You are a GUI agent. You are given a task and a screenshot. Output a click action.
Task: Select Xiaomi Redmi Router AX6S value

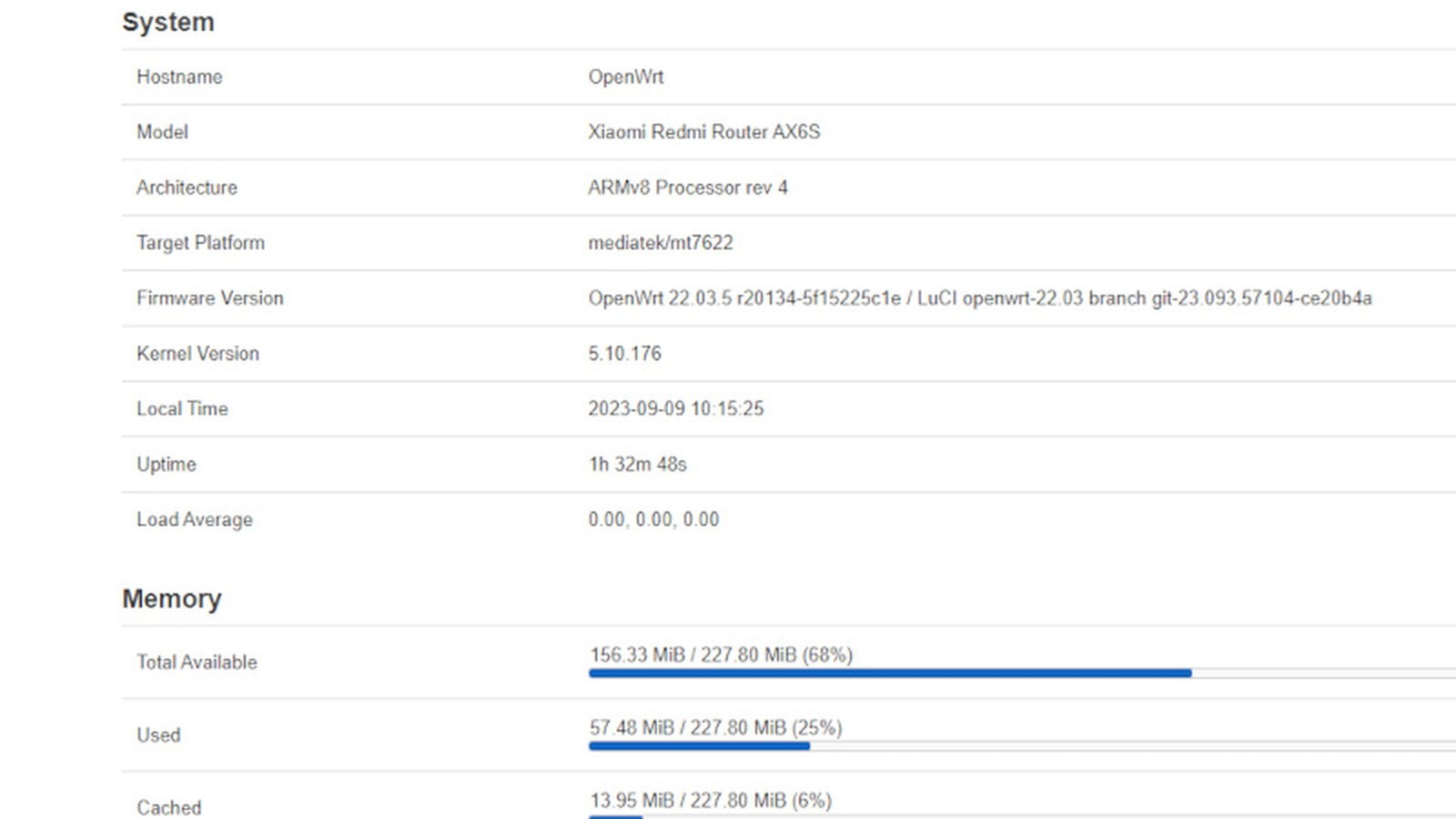click(x=703, y=132)
